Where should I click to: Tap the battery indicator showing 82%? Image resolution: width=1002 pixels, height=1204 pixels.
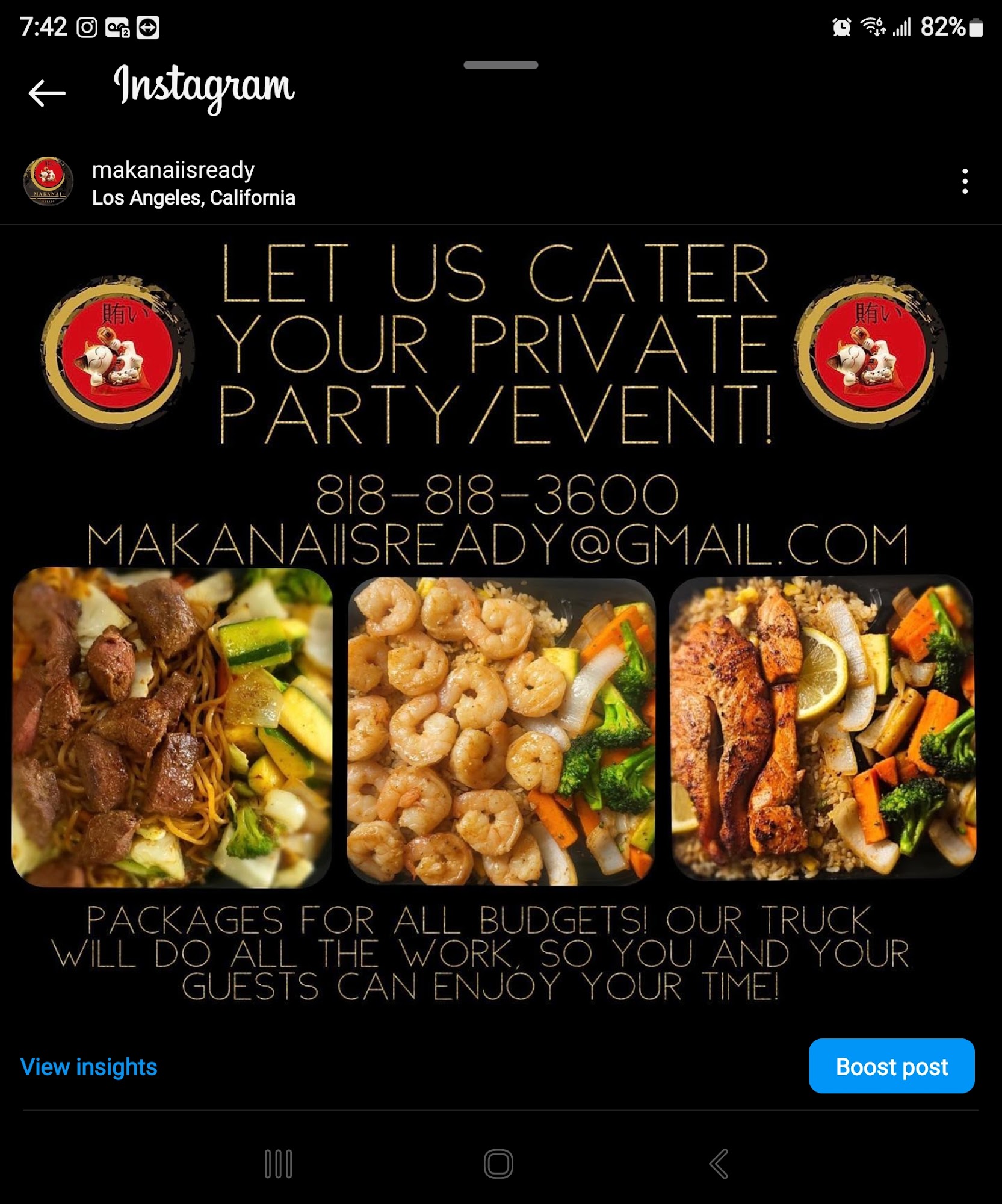pos(951,27)
